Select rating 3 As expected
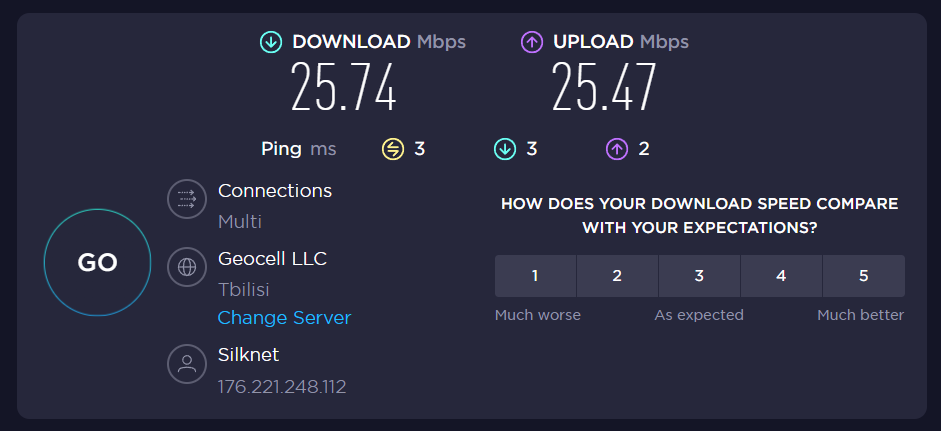The image size is (941, 431). 699,276
